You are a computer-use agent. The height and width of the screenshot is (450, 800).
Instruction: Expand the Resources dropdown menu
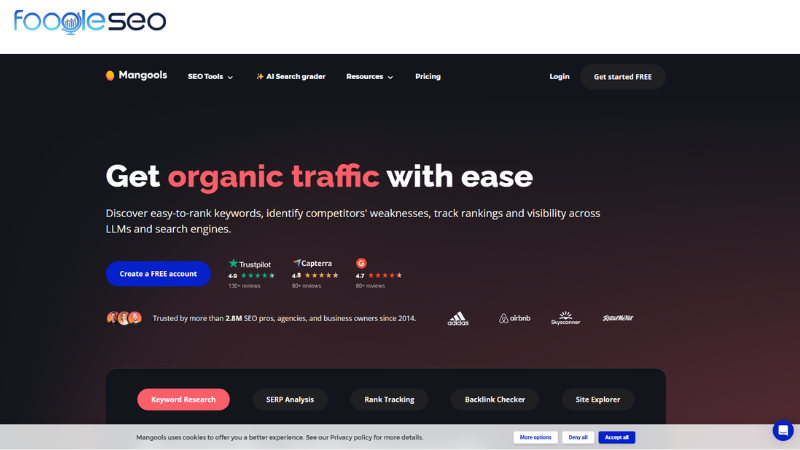coord(369,77)
